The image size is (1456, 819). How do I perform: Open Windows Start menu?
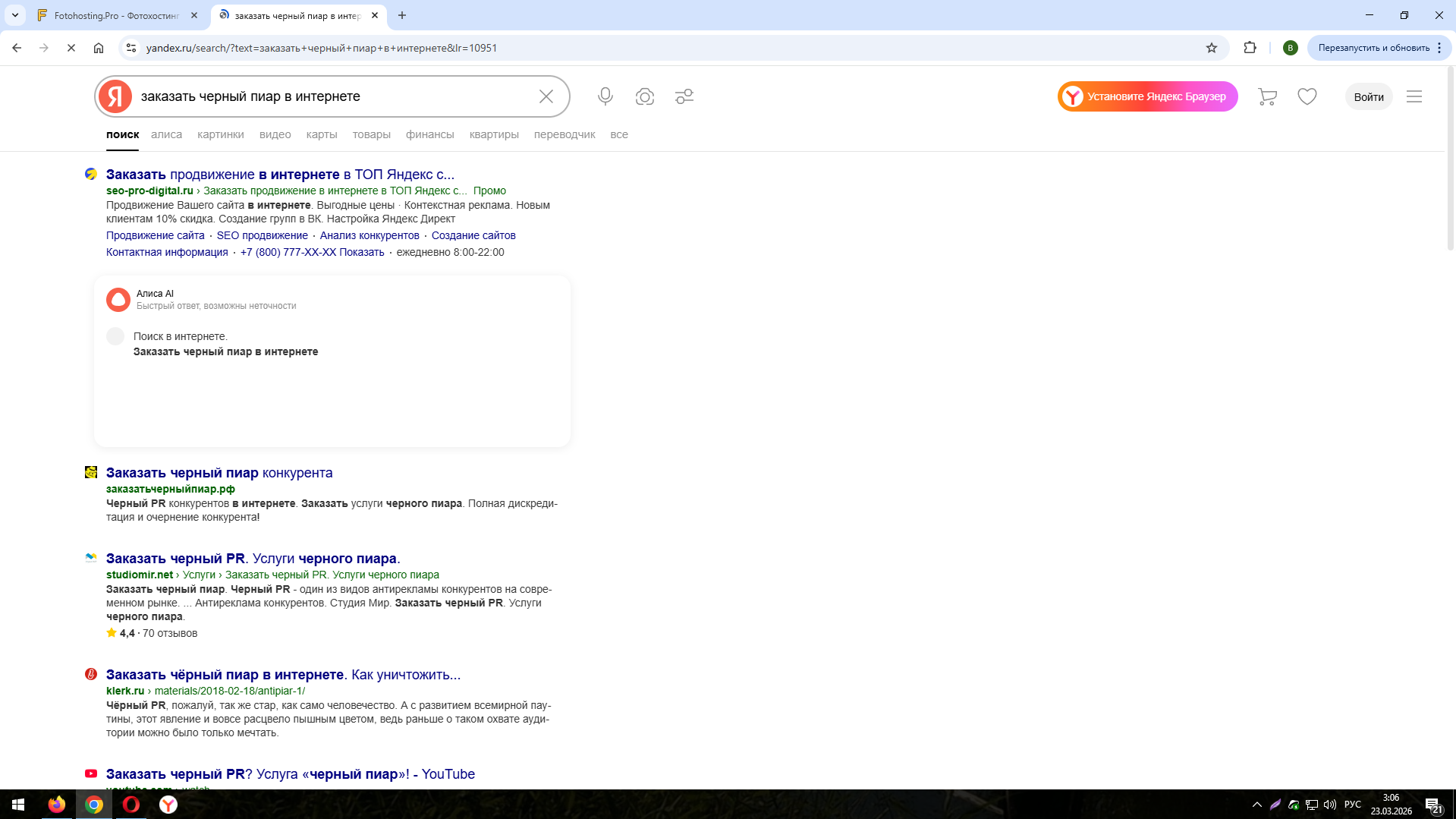tap(18, 805)
